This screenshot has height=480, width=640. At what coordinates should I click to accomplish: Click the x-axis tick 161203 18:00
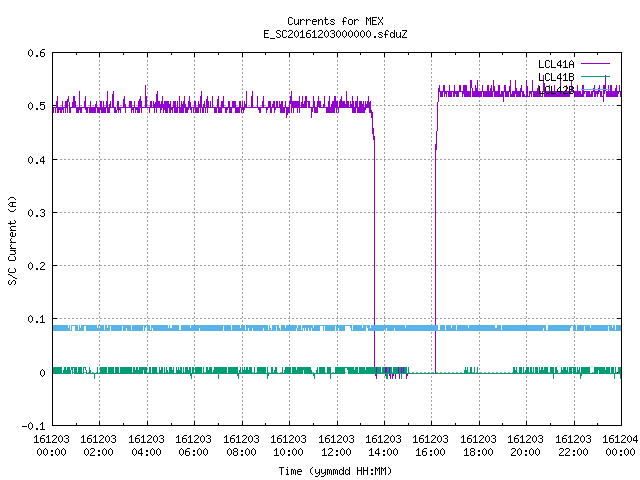click(479, 445)
